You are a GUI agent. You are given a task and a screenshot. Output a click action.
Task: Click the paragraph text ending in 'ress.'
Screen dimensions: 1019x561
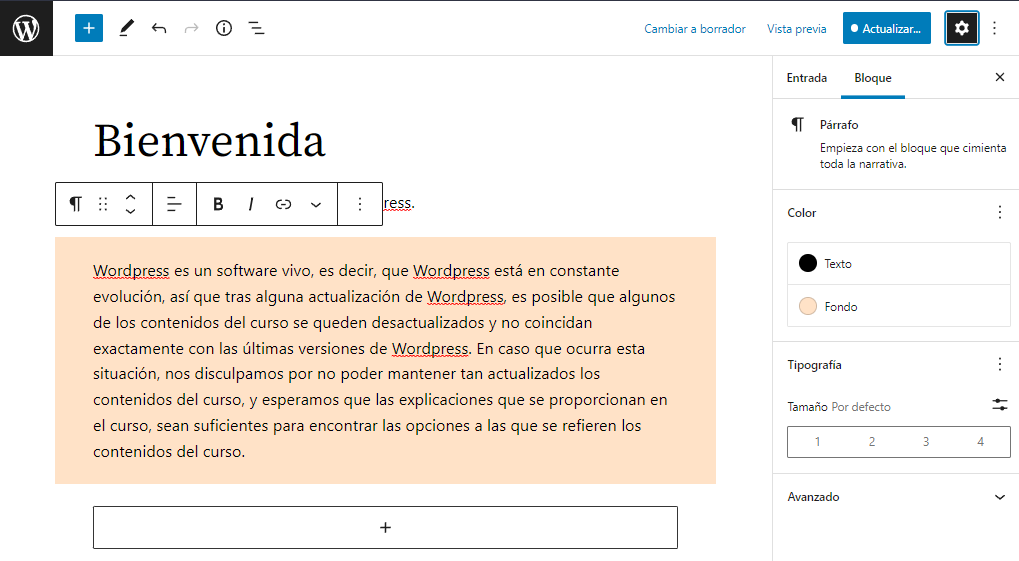399,203
